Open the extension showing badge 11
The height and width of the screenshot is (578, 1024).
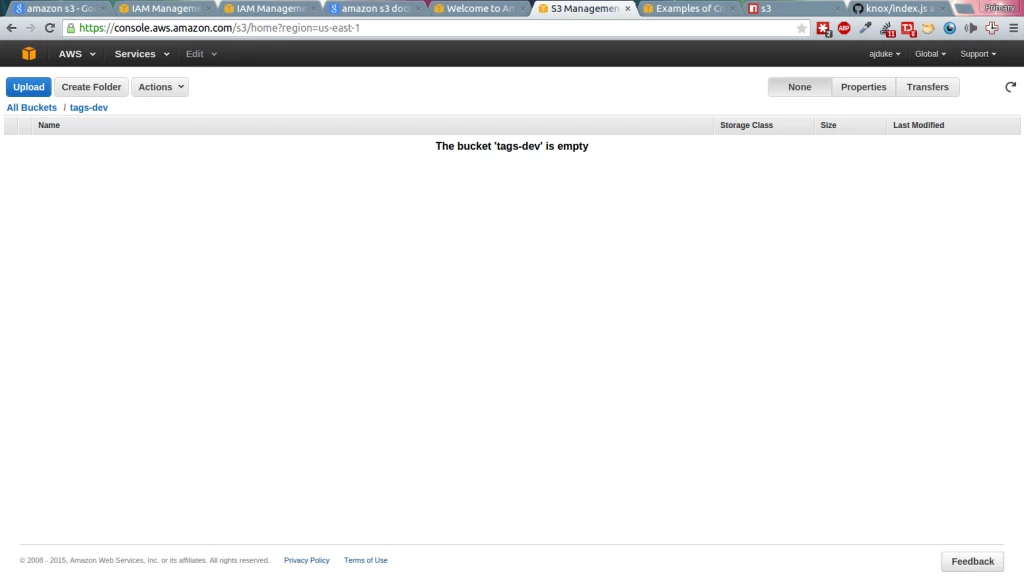point(887,29)
